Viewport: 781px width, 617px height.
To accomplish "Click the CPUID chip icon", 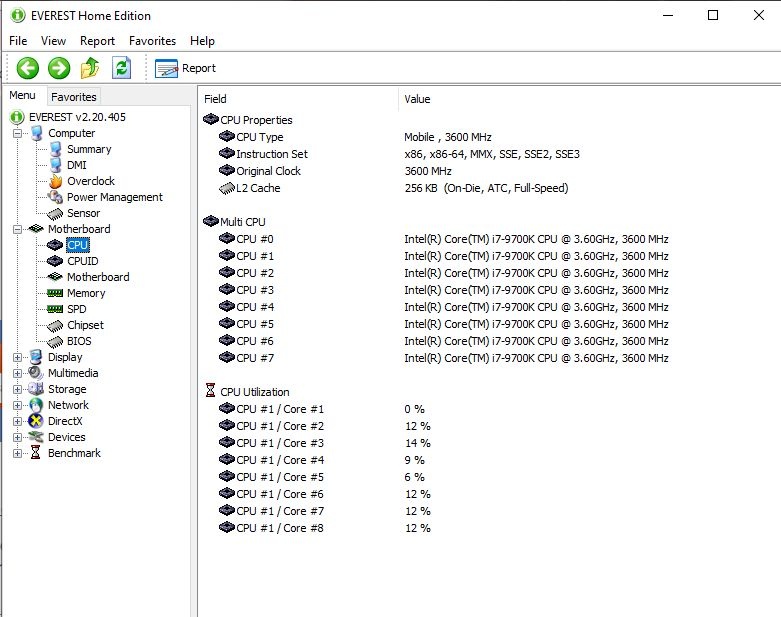I will click(x=55, y=261).
